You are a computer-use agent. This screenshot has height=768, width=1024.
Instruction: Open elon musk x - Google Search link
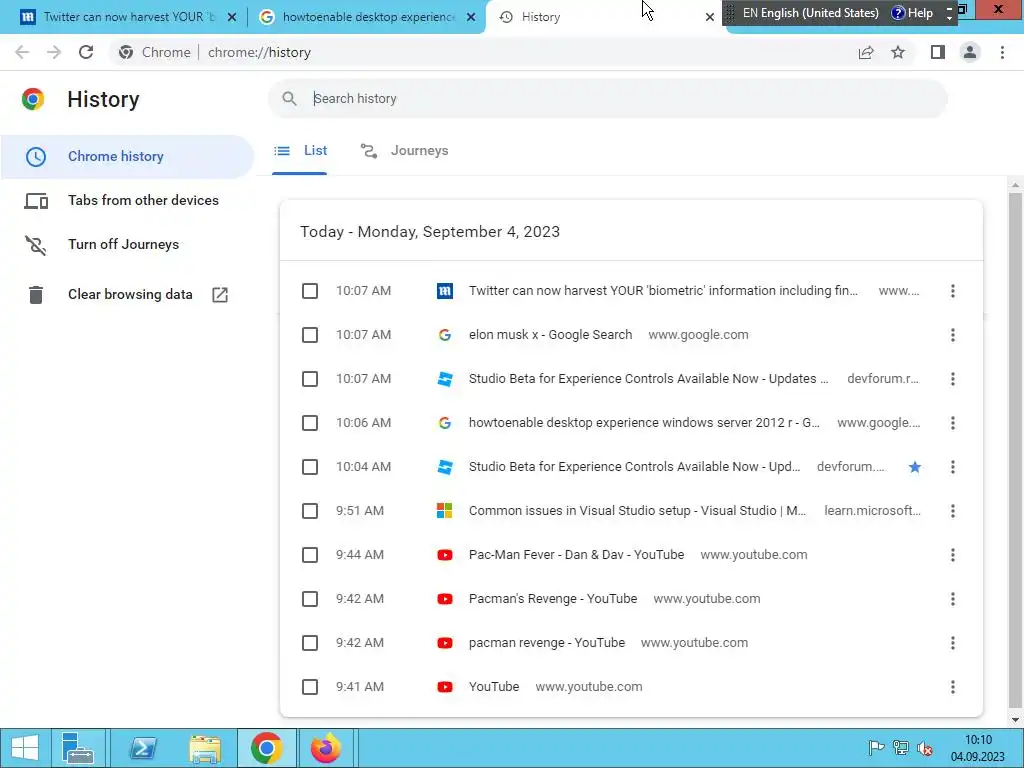tap(551, 335)
